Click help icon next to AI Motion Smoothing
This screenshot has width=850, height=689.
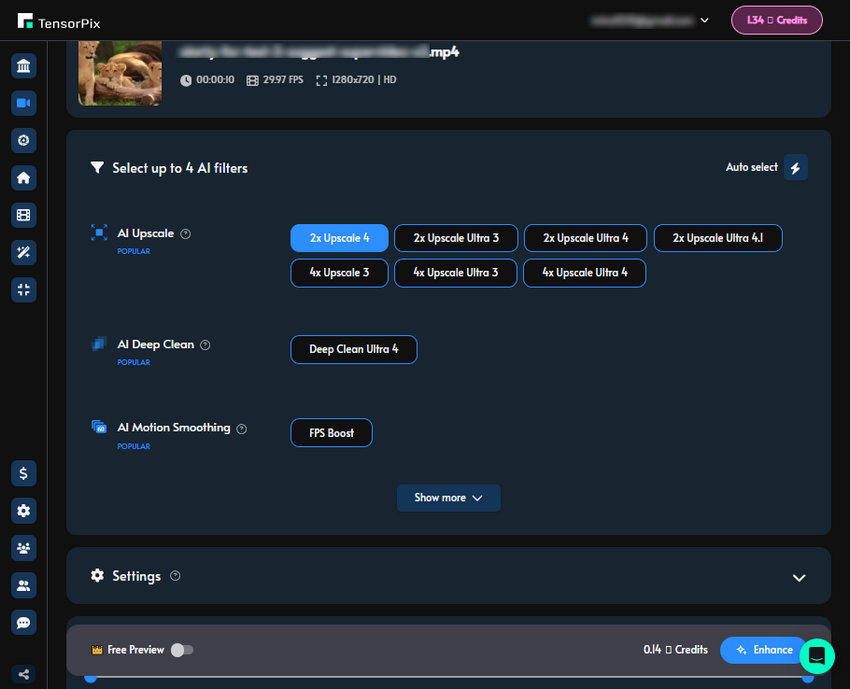point(242,429)
